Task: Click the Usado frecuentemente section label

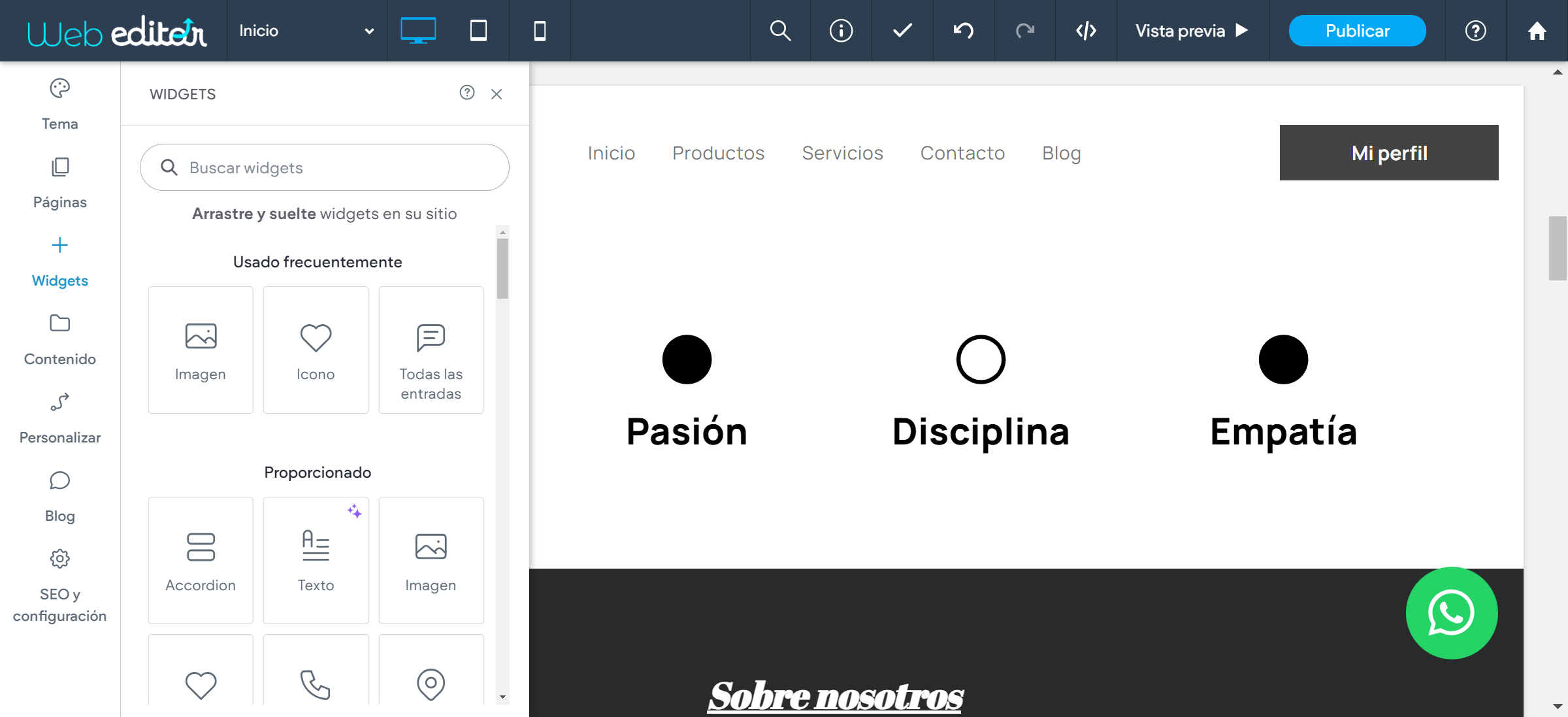Action: [318, 262]
